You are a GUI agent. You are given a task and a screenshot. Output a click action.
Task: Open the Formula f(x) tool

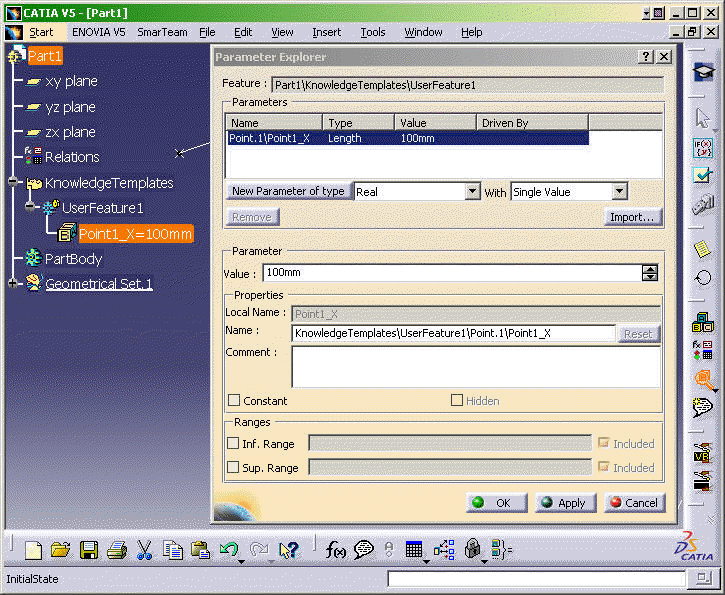click(335, 550)
